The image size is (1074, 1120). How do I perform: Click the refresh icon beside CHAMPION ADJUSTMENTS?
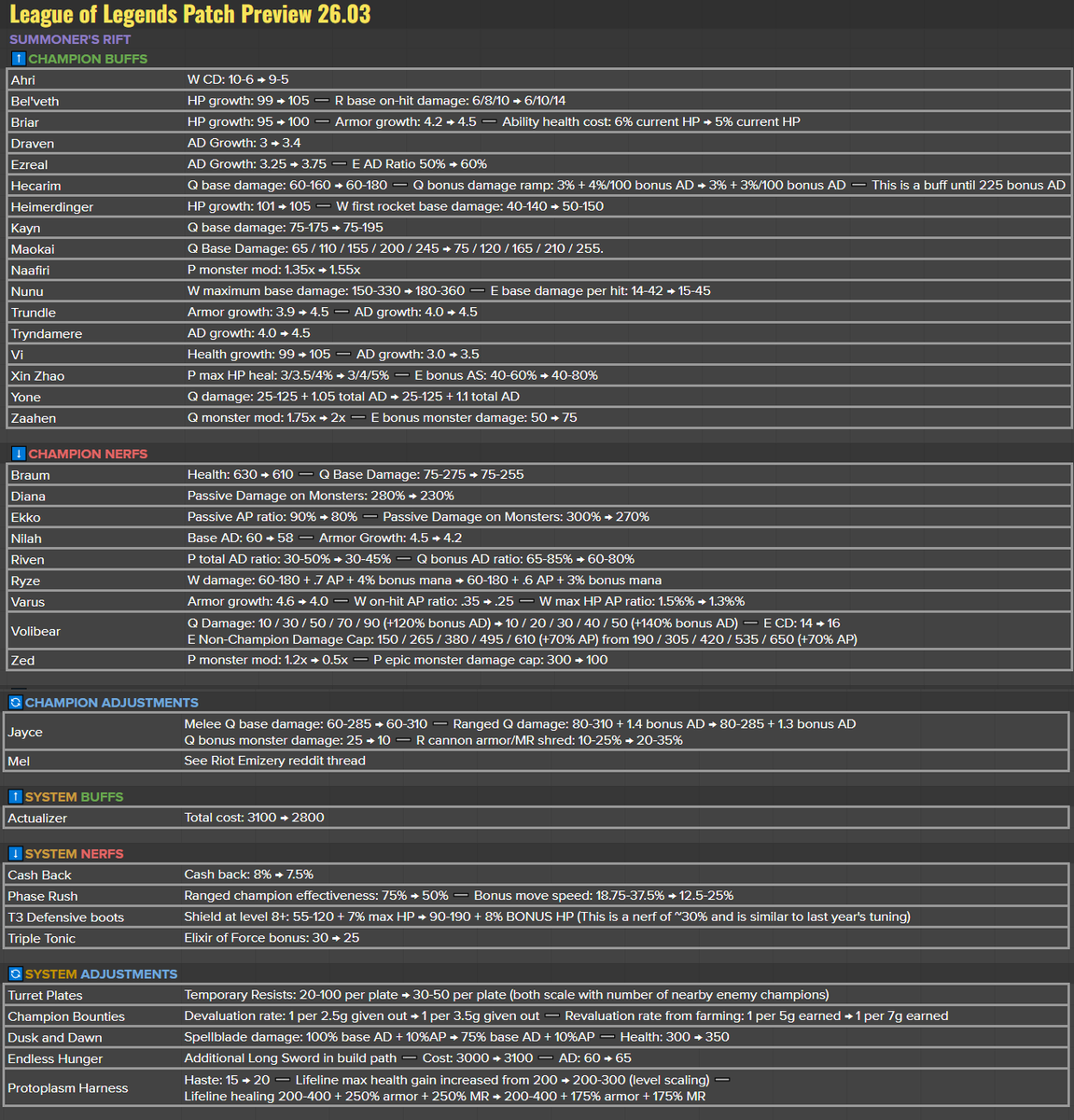(x=18, y=702)
